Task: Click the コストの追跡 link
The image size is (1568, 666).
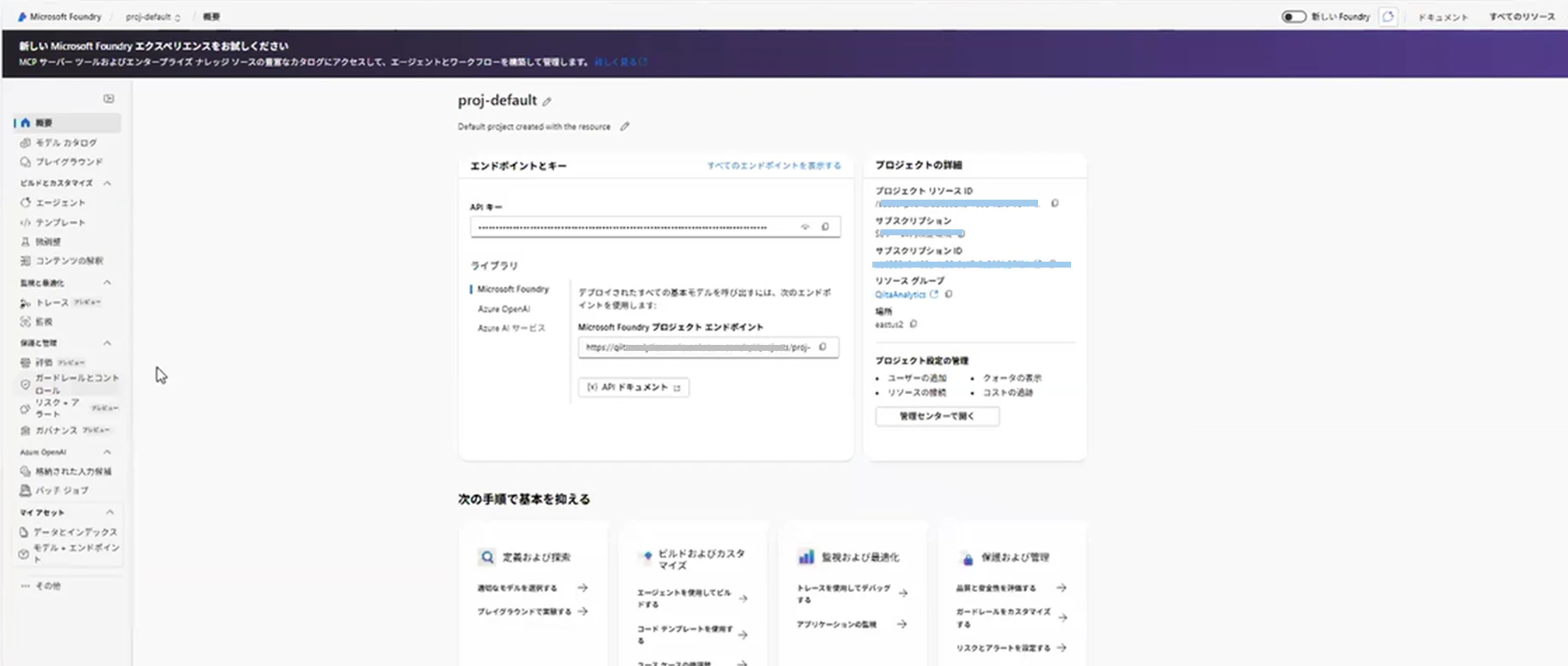Action: (1007, 392)
